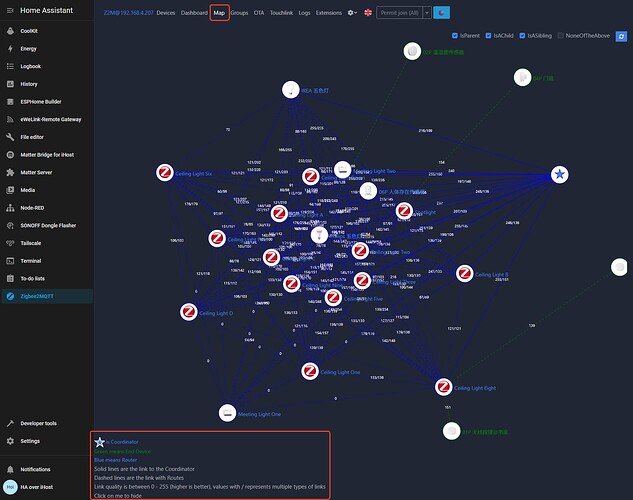The height and width of the screenshot is (500, 633).
Task: Open Zigbee2MQTT sidebar icon
Action: [10, 296]
